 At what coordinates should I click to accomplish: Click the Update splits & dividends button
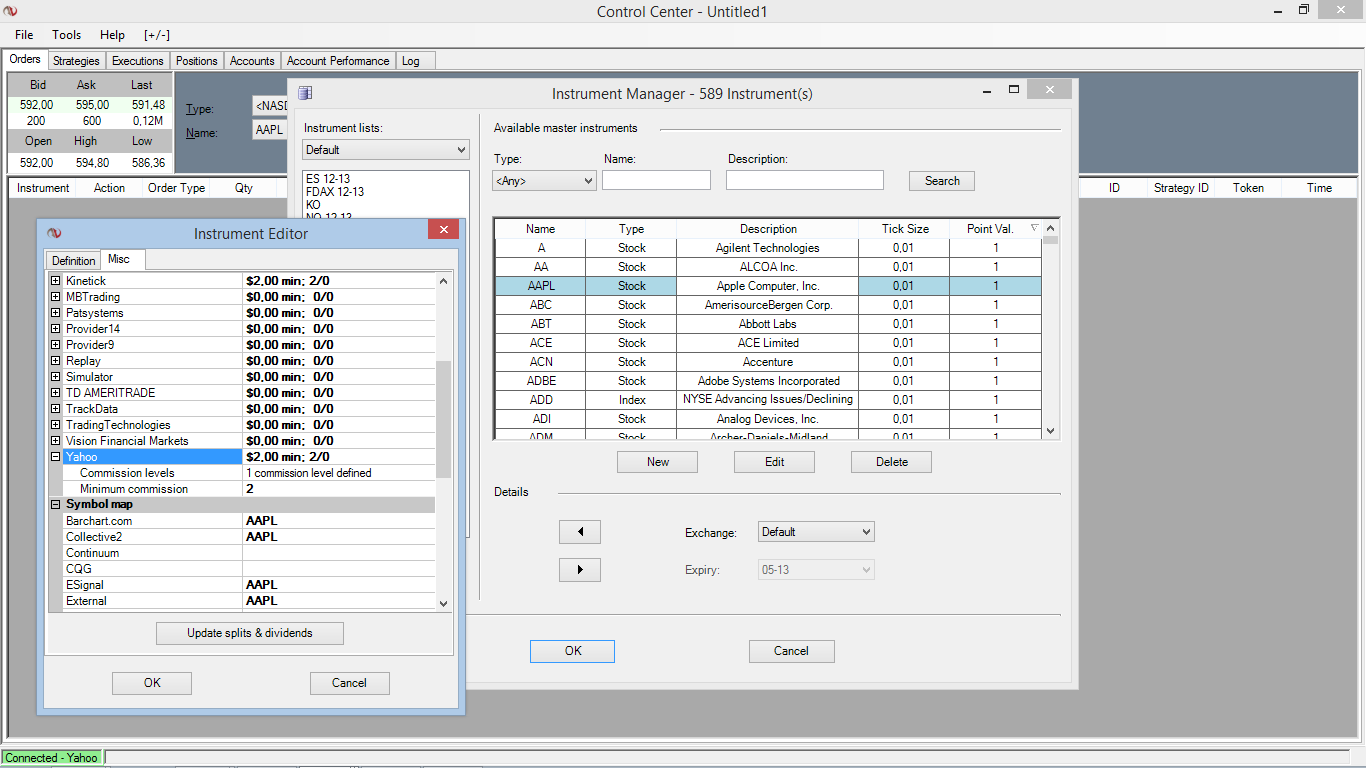(x=250, y=633)
